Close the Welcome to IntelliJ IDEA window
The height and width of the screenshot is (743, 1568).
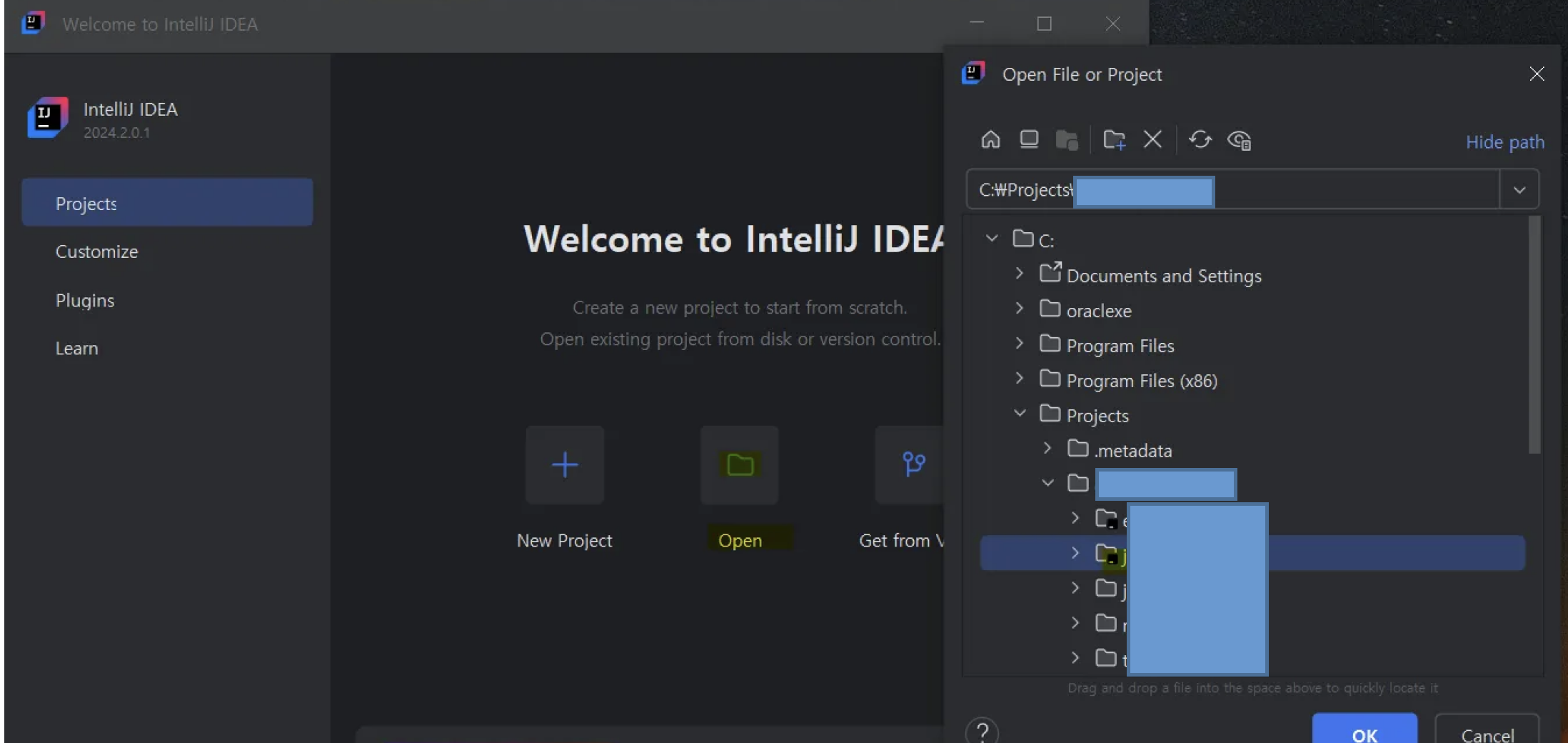[1112, 24]
